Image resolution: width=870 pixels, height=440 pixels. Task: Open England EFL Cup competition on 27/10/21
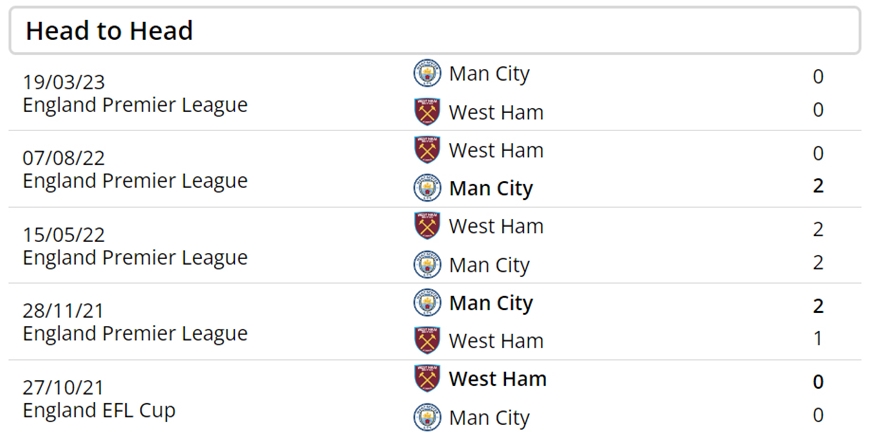coord(99,410)
